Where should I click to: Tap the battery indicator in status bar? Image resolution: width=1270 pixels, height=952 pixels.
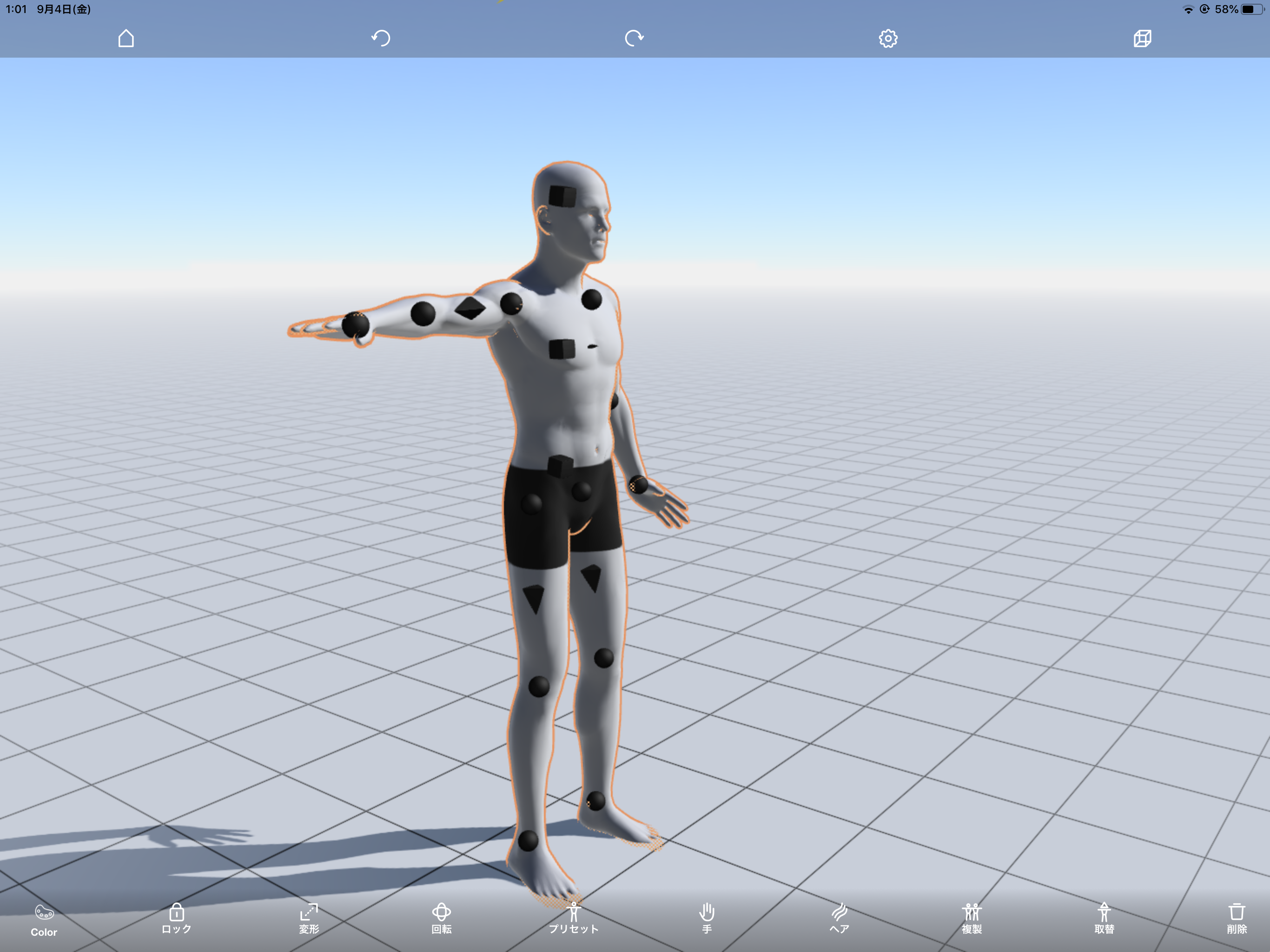1253,9
